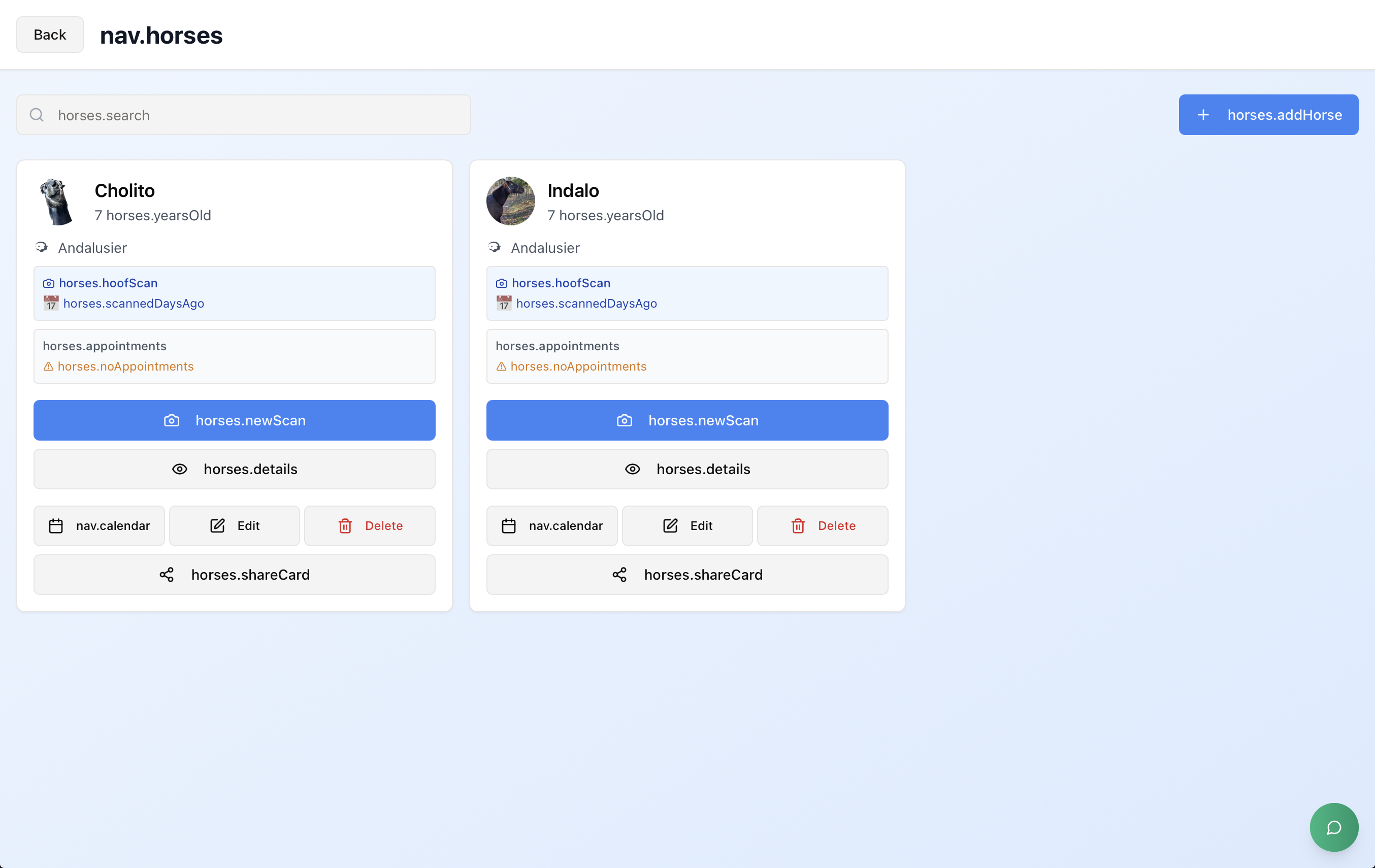Go back using the Back button

pos(50,35)
